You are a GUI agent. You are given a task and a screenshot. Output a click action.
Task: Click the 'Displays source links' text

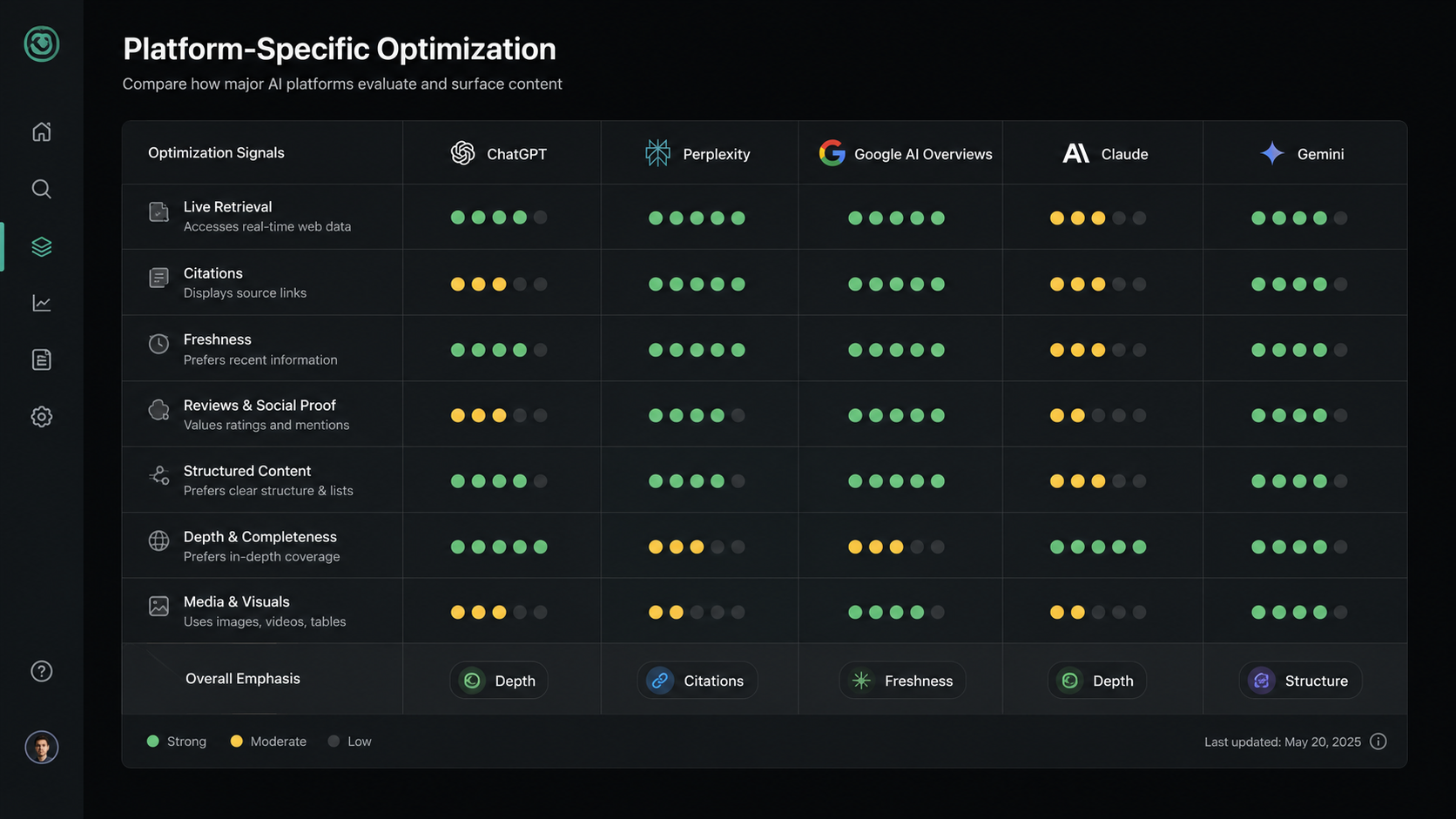click(245, 293)
